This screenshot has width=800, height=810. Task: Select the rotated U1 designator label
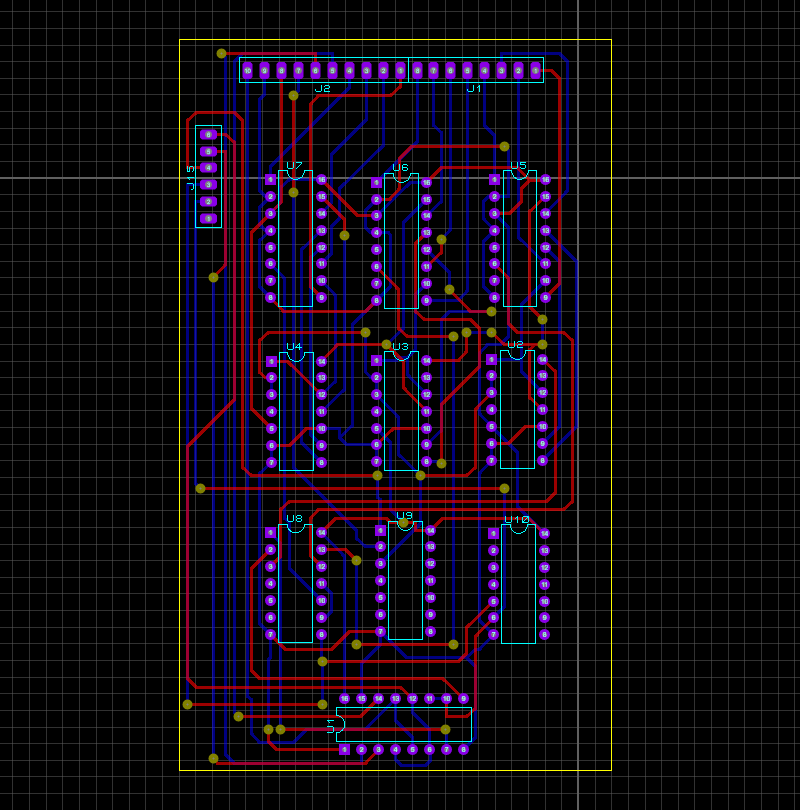[331, 725]
